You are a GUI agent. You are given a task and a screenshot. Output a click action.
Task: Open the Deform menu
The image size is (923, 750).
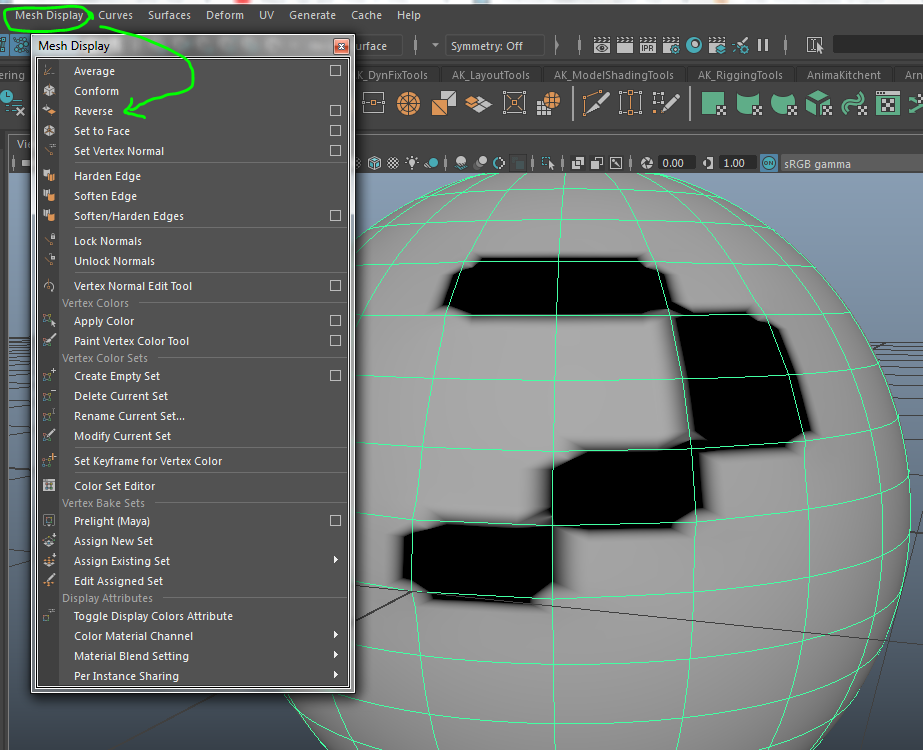tap(224, 15)
